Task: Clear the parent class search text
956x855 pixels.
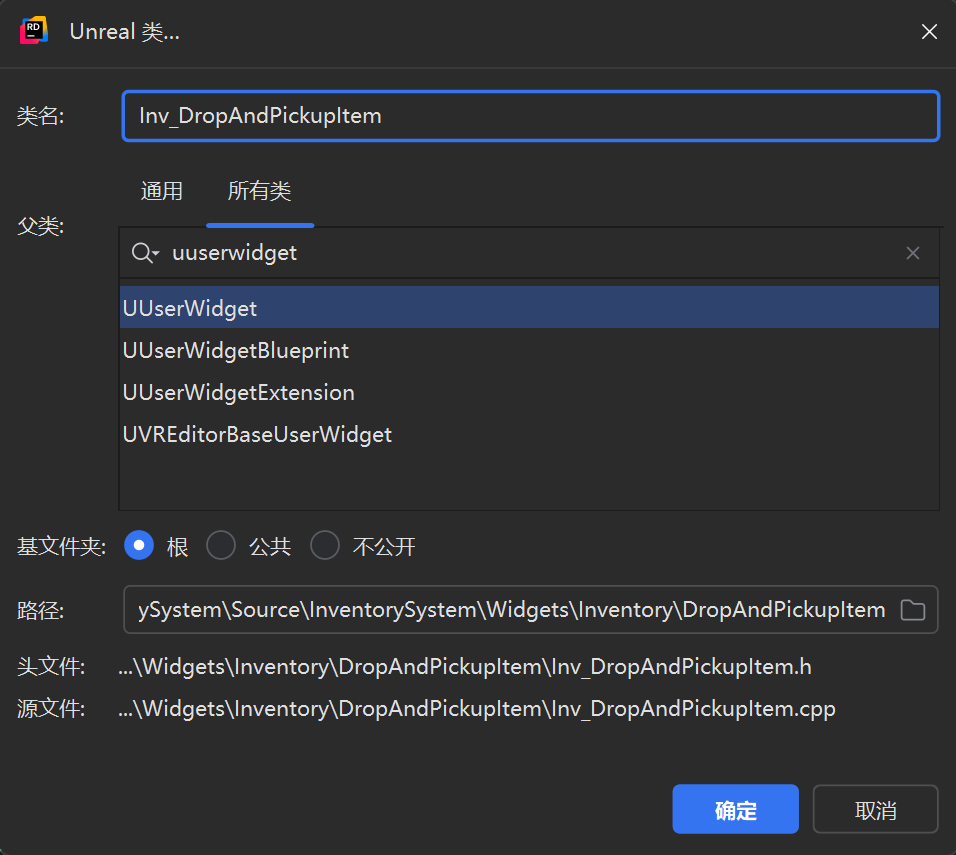Action: (912, 253)
